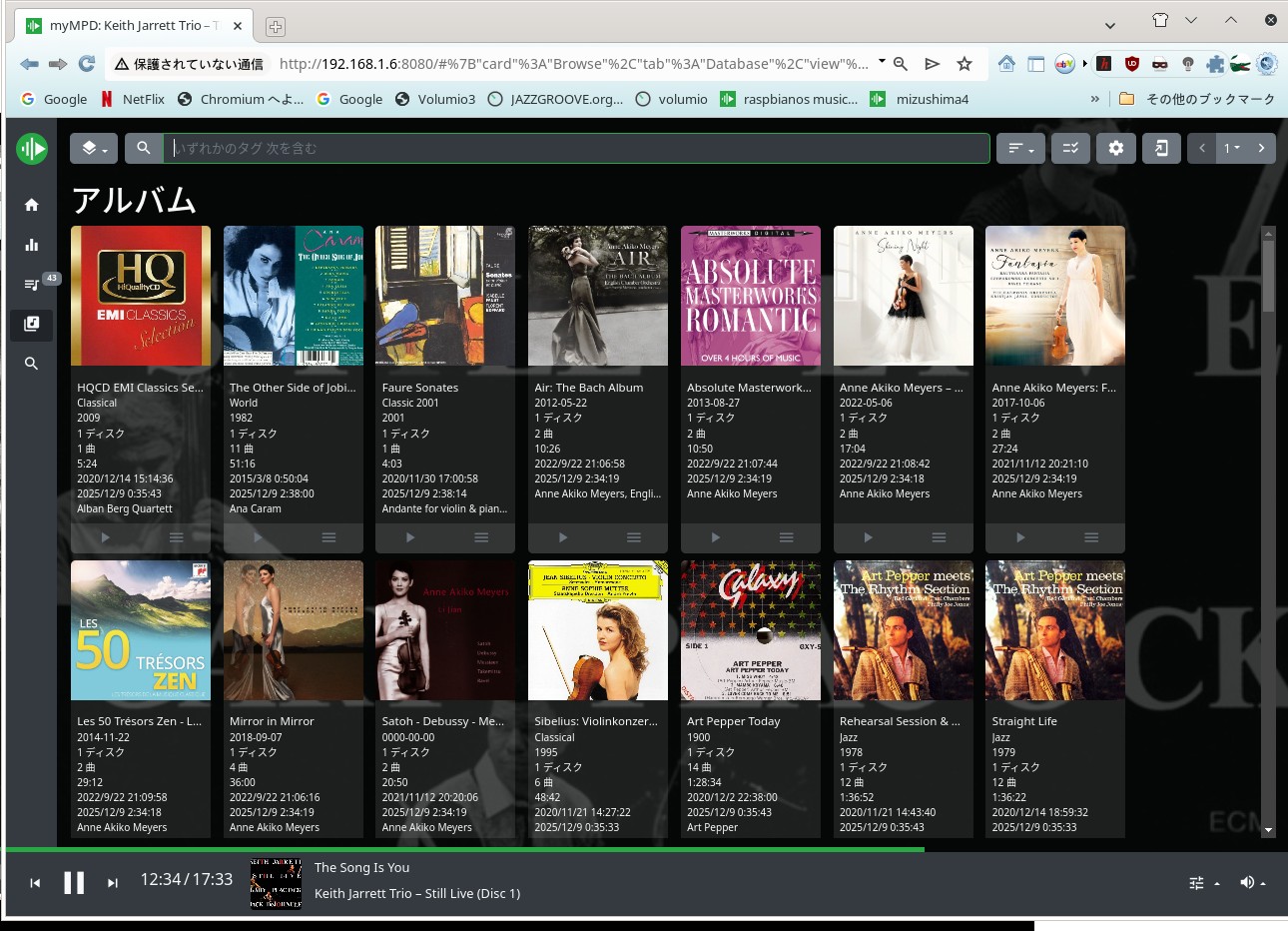Open the queue with 43 badge
The image size is (1288, 931).
point(33,285)
